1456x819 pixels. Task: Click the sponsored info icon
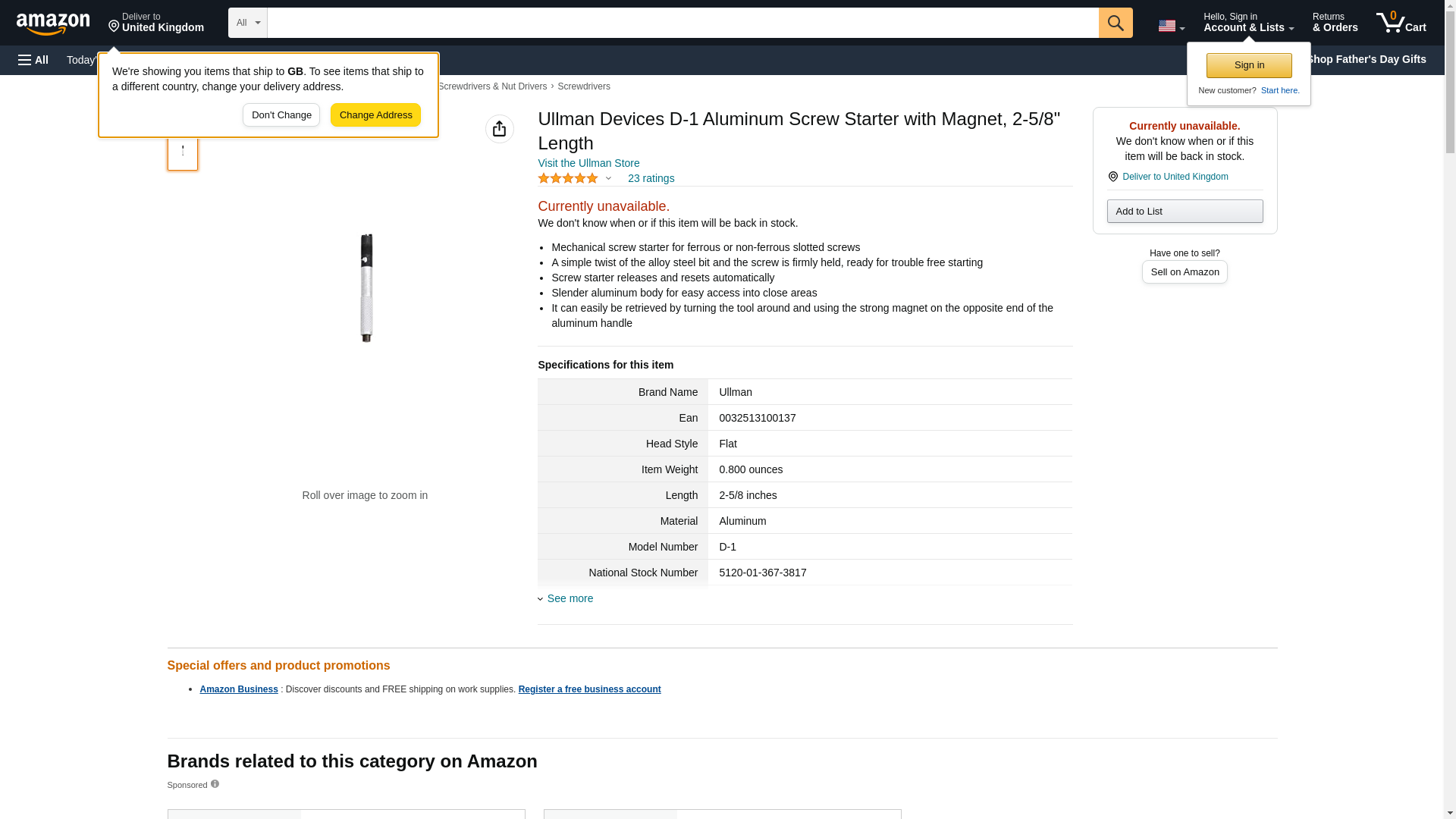click(x=215, y=784)
